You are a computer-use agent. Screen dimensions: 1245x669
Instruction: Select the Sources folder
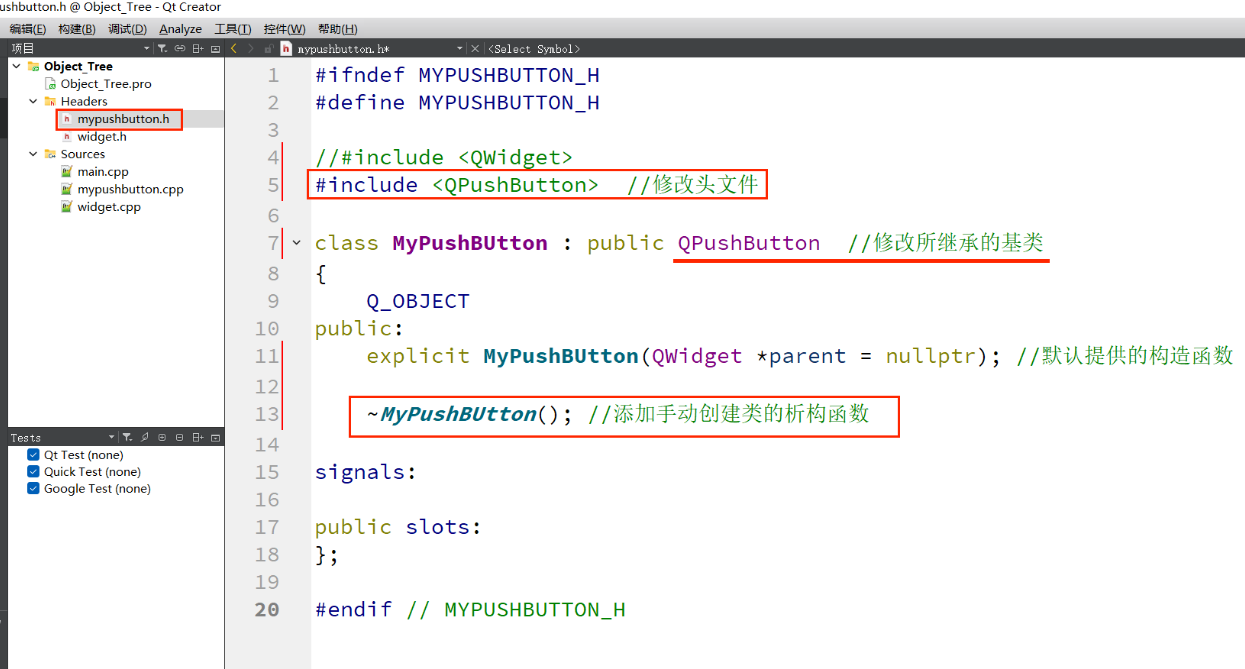83,154
